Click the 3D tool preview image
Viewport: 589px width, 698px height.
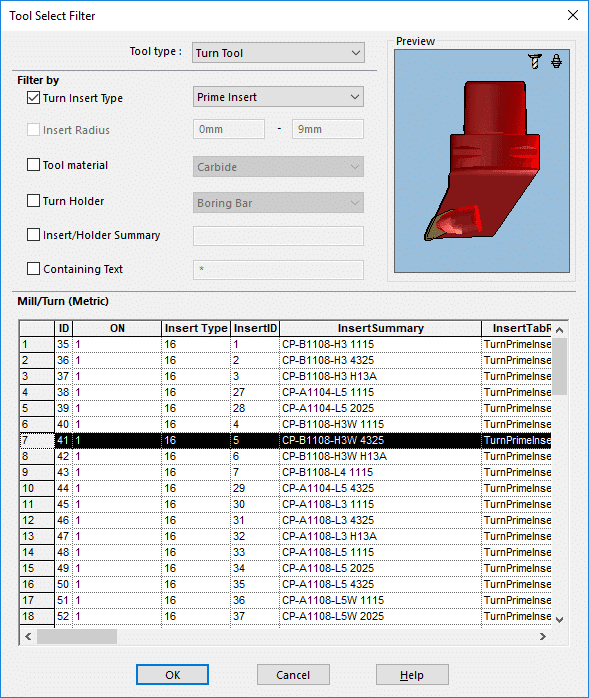[482, 161]
